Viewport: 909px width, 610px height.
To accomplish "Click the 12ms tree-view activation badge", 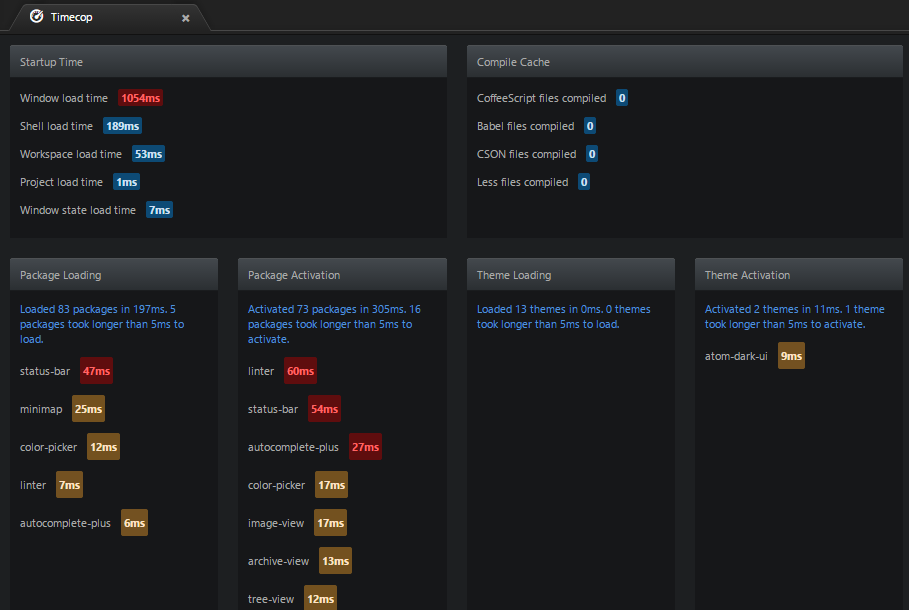I will (x=321, y=598).
